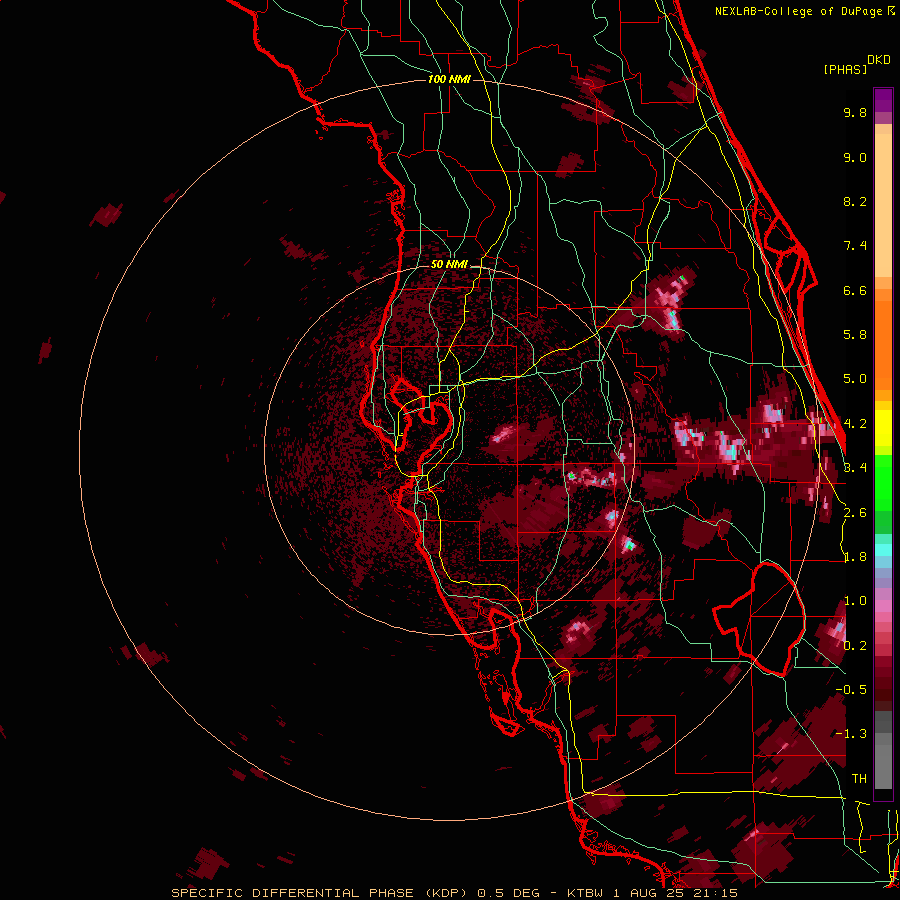This screenshot has width=900, height=900.
Task: Pick the bright green color band
Action: pyautogui.click(x=883, y=482)
